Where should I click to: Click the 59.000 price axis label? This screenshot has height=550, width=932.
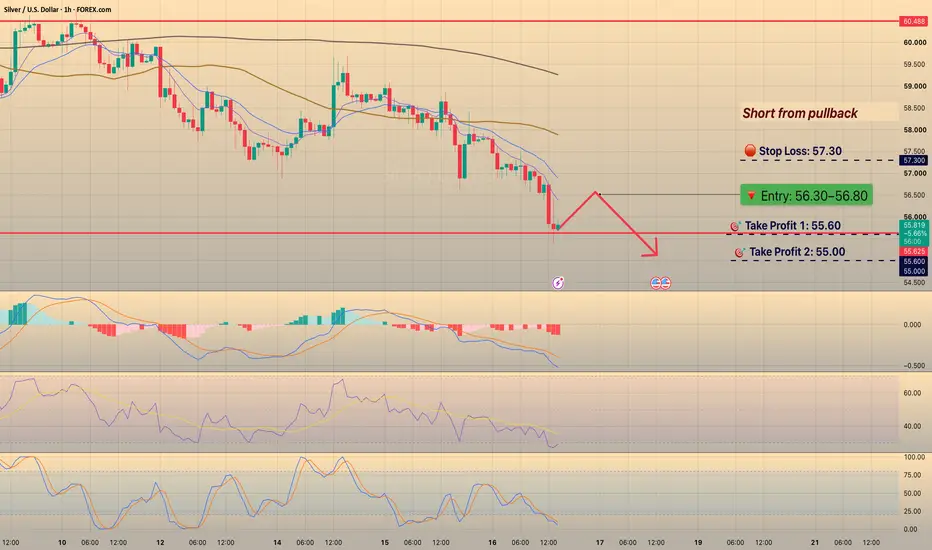click(x=915, y=86)
